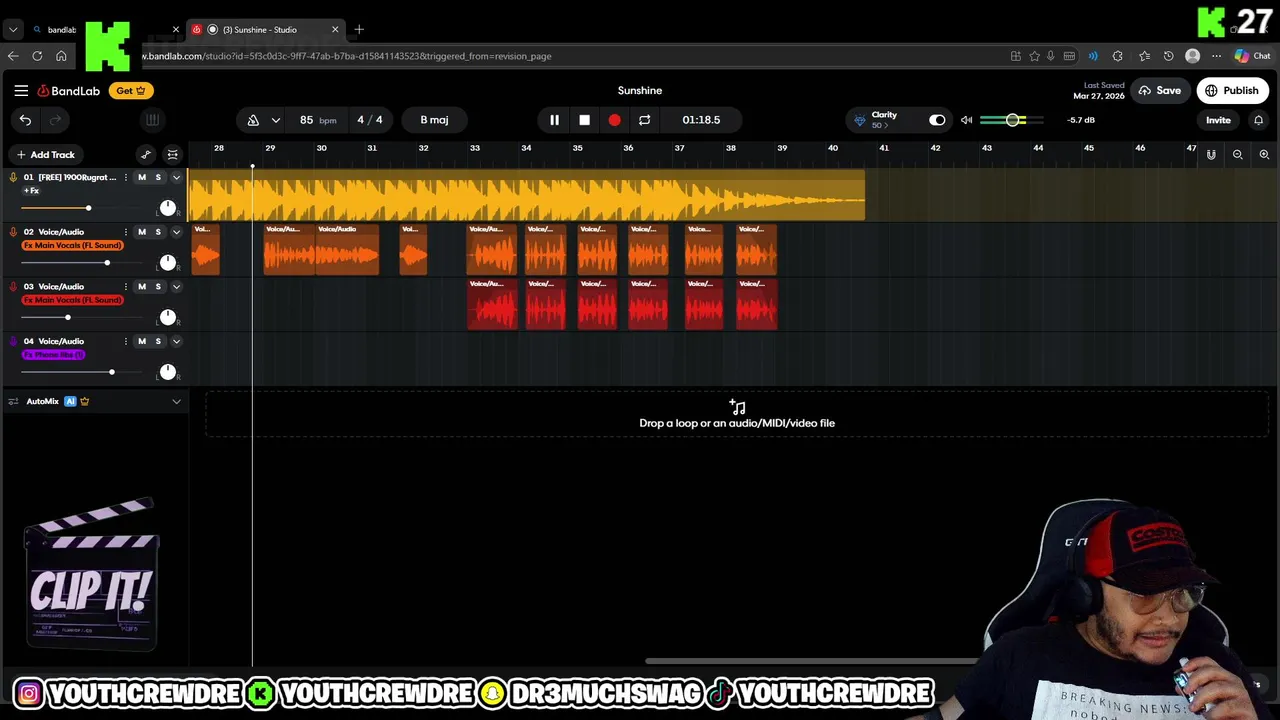Save the project
Image resolution: width=1280 pixels, height=720 pixels.
pyautogui.click(x=1159, y=91)
